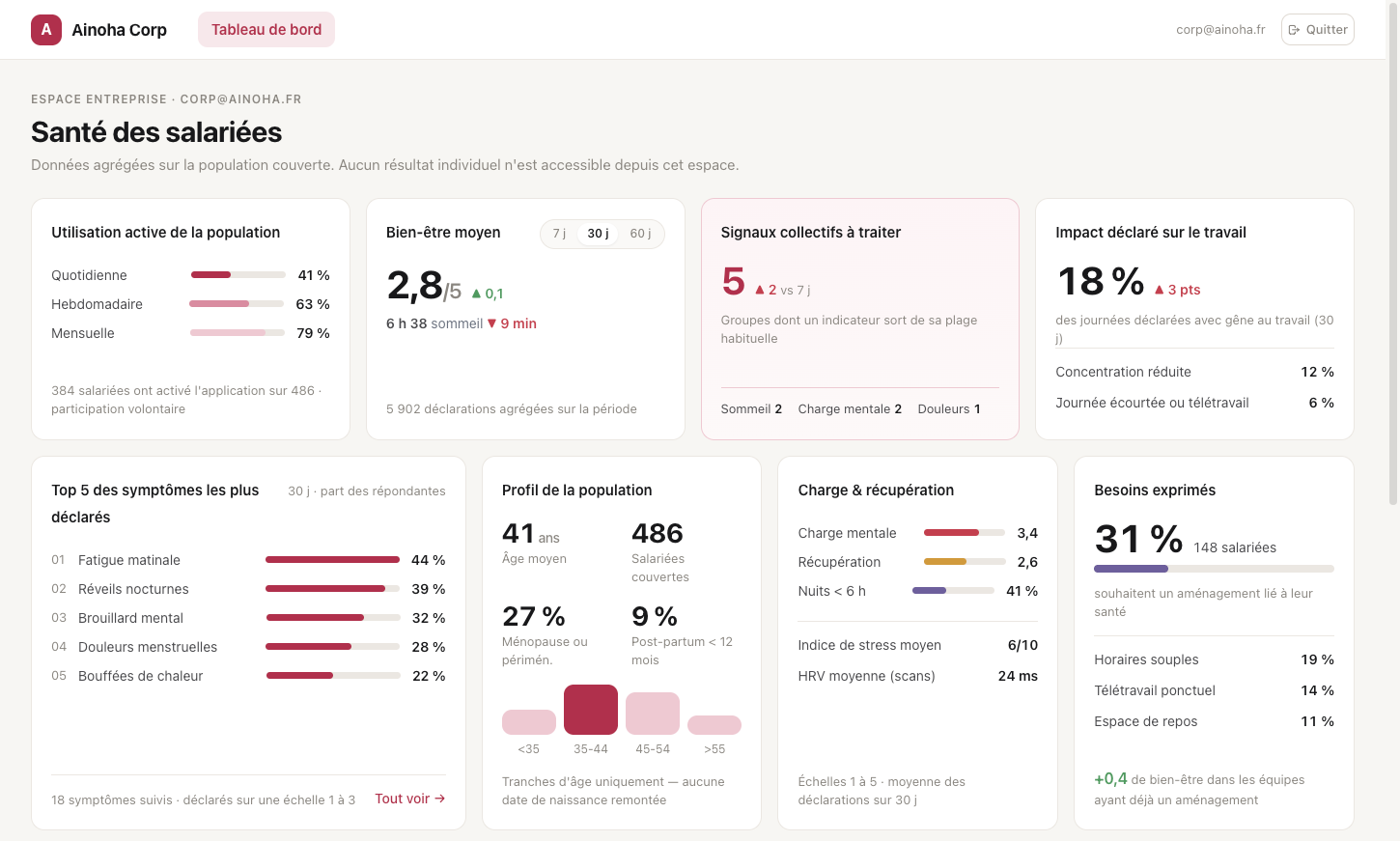This screenshot has height=841, width=1400.
Task: Click the Quitter button
Action: (x=1318, y=30)
